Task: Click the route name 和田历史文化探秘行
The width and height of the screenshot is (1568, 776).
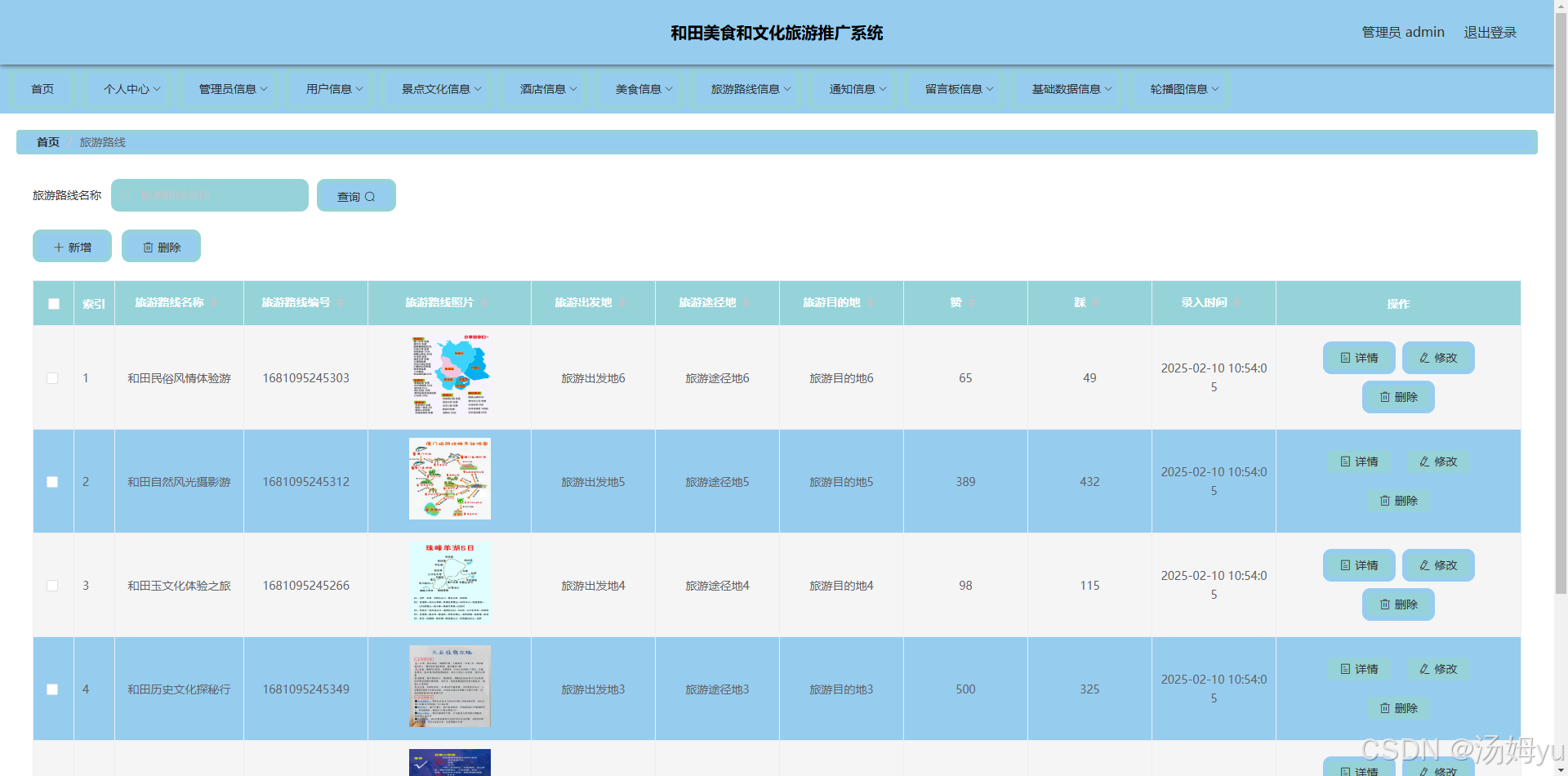Action: click(179, 689)
